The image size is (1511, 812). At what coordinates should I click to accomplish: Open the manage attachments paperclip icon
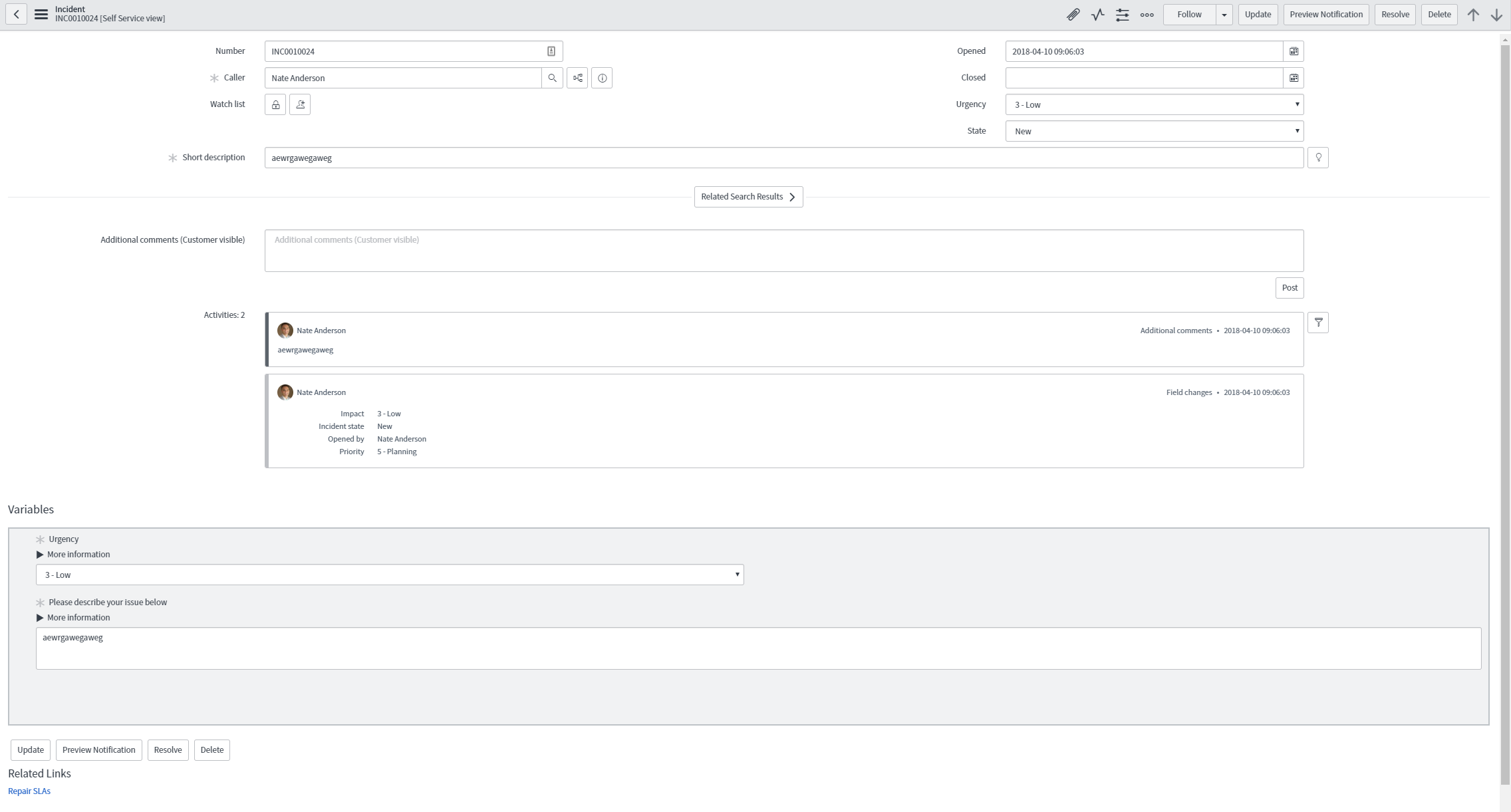coord(1073,15)
